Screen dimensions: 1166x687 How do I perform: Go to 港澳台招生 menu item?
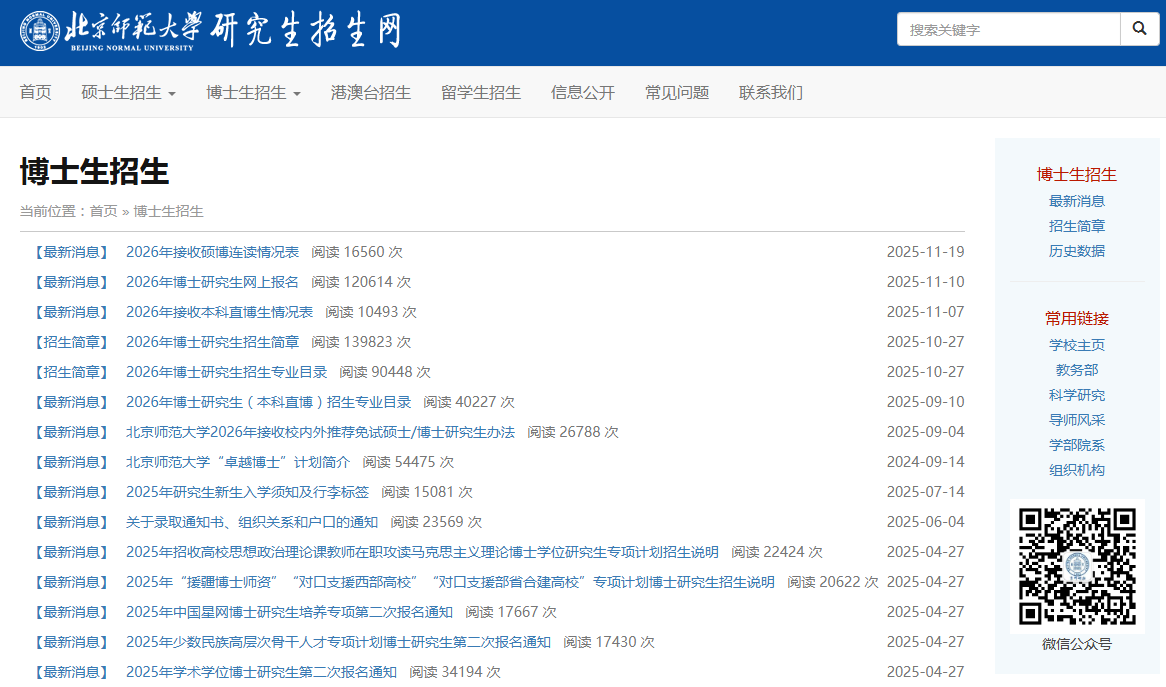pyautogui.click(x=371, y=93)
